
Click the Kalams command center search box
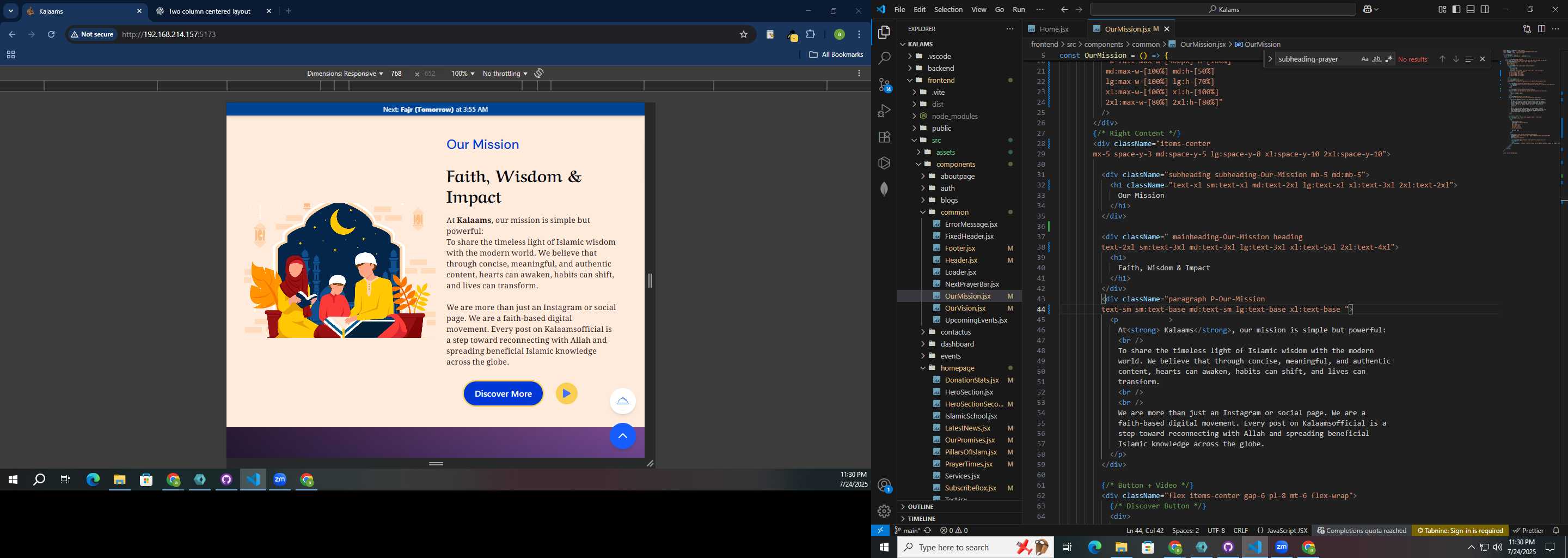[1222, 9]
